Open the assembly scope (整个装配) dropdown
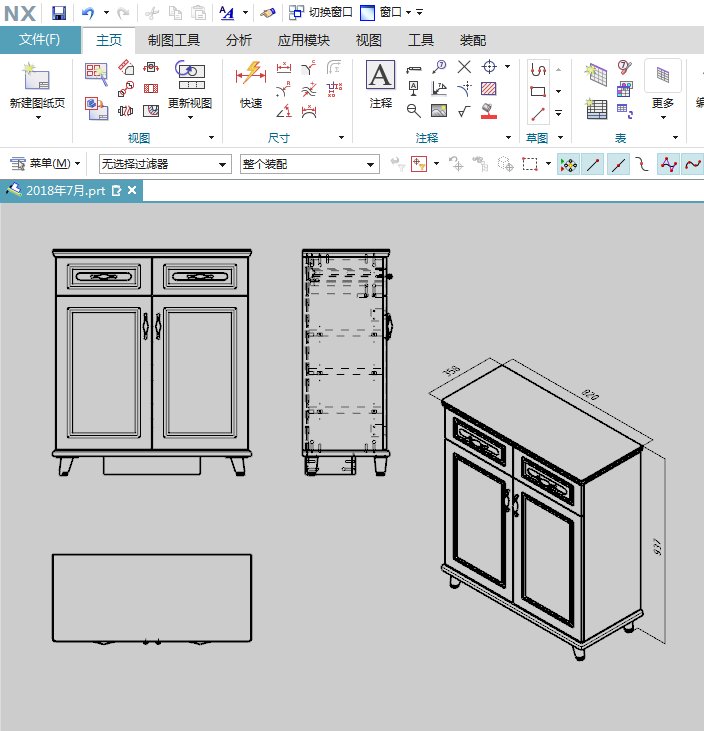The height and width of the screenshot is (731, 704). [308, 164]
